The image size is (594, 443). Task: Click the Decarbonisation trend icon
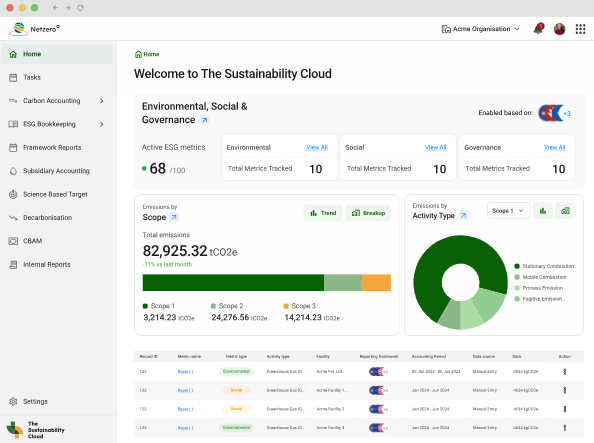pyautogui.click(x=13, y=218)
